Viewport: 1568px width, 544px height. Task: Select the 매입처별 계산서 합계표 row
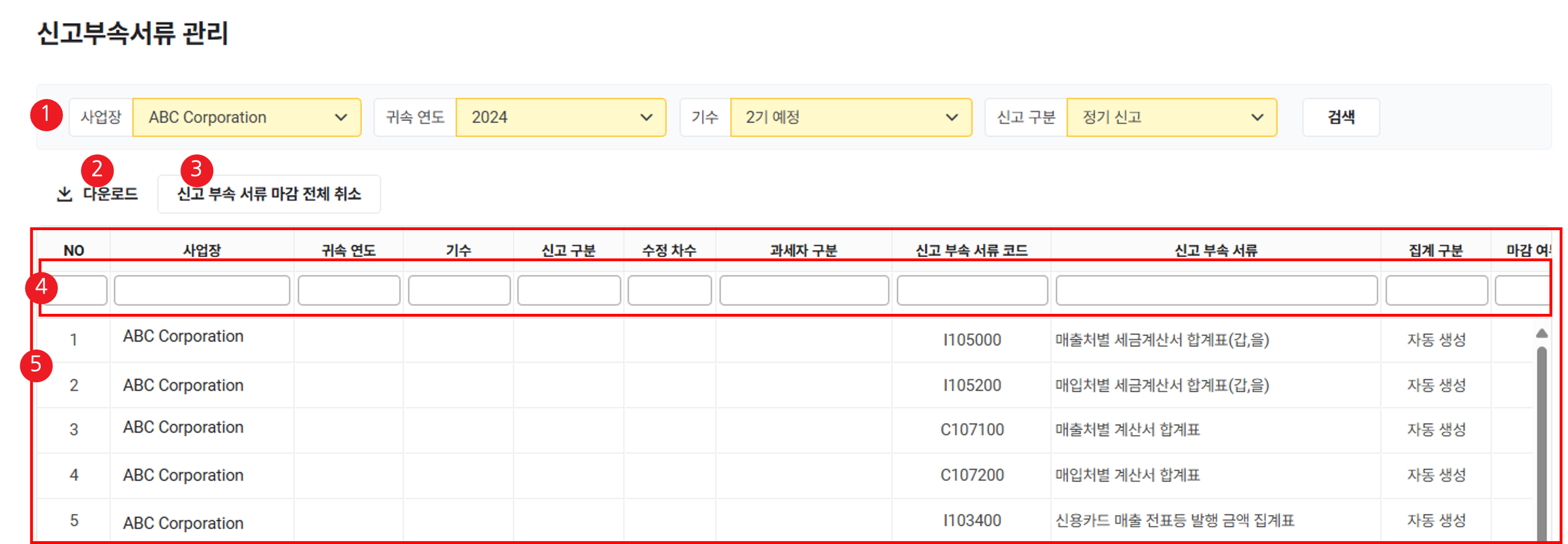[1127, 475]
